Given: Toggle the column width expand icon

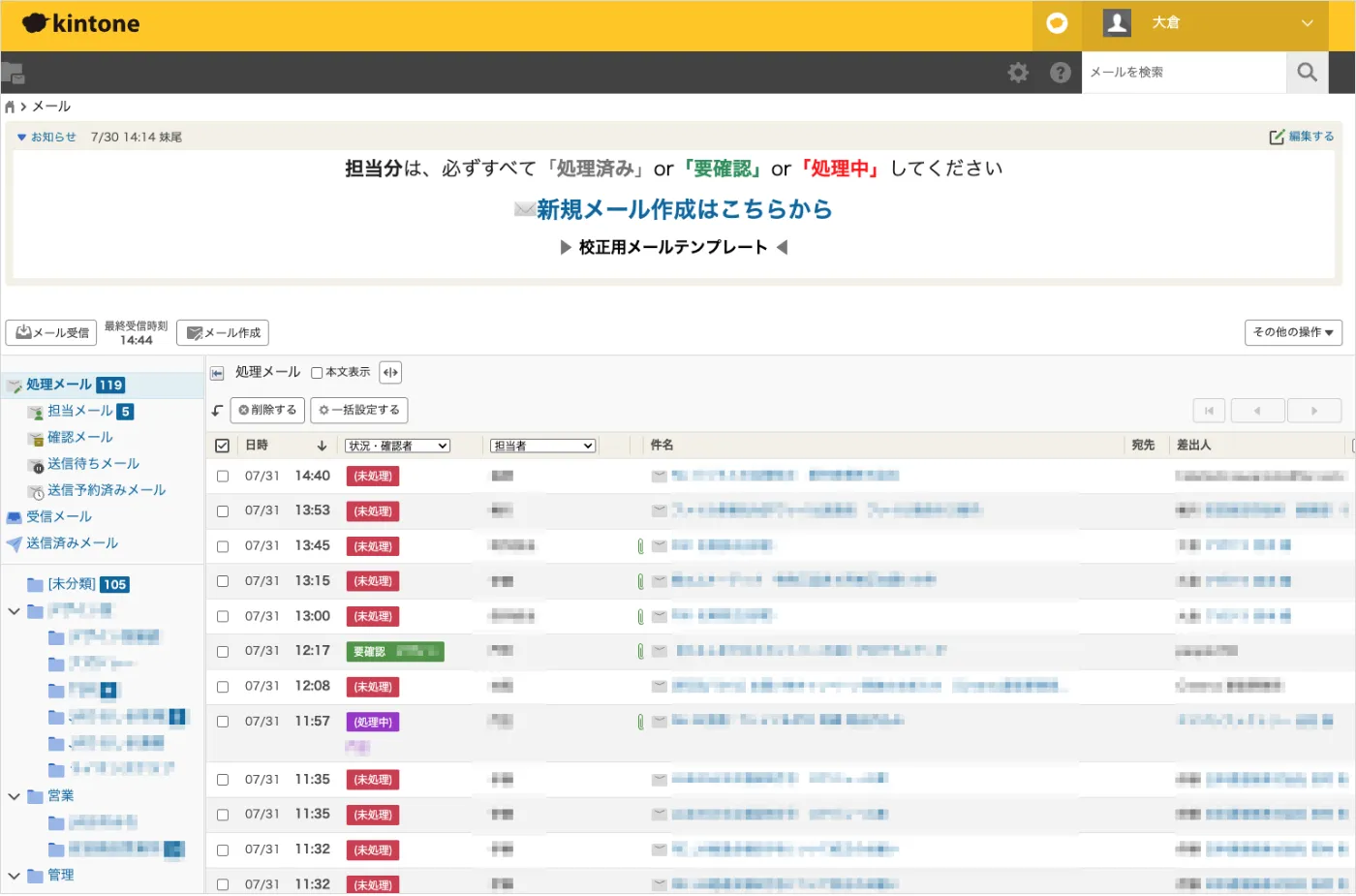Looking at the screenshot, I should click(390, 373).
